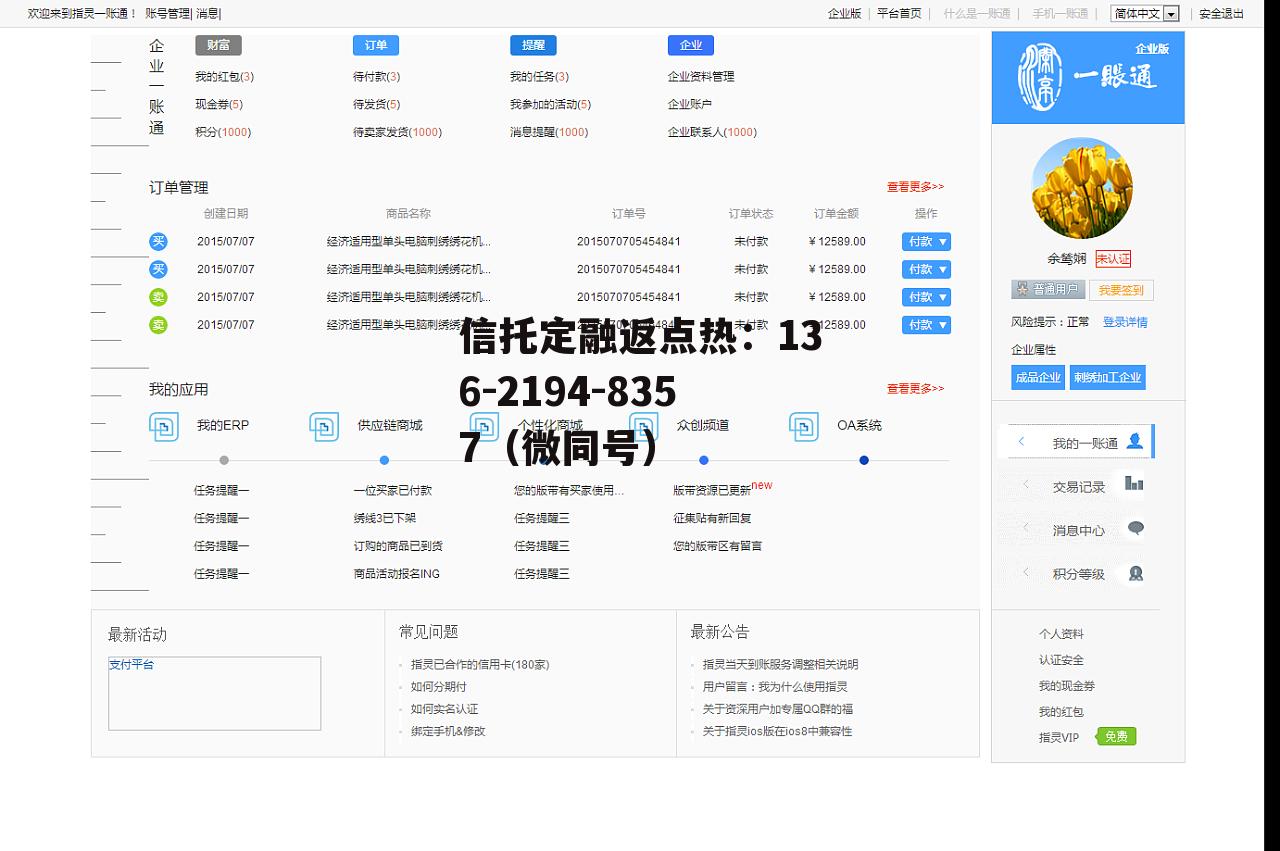Click the person icon beside 我的一账通
1280x851 pixels.
(1134, 441)
